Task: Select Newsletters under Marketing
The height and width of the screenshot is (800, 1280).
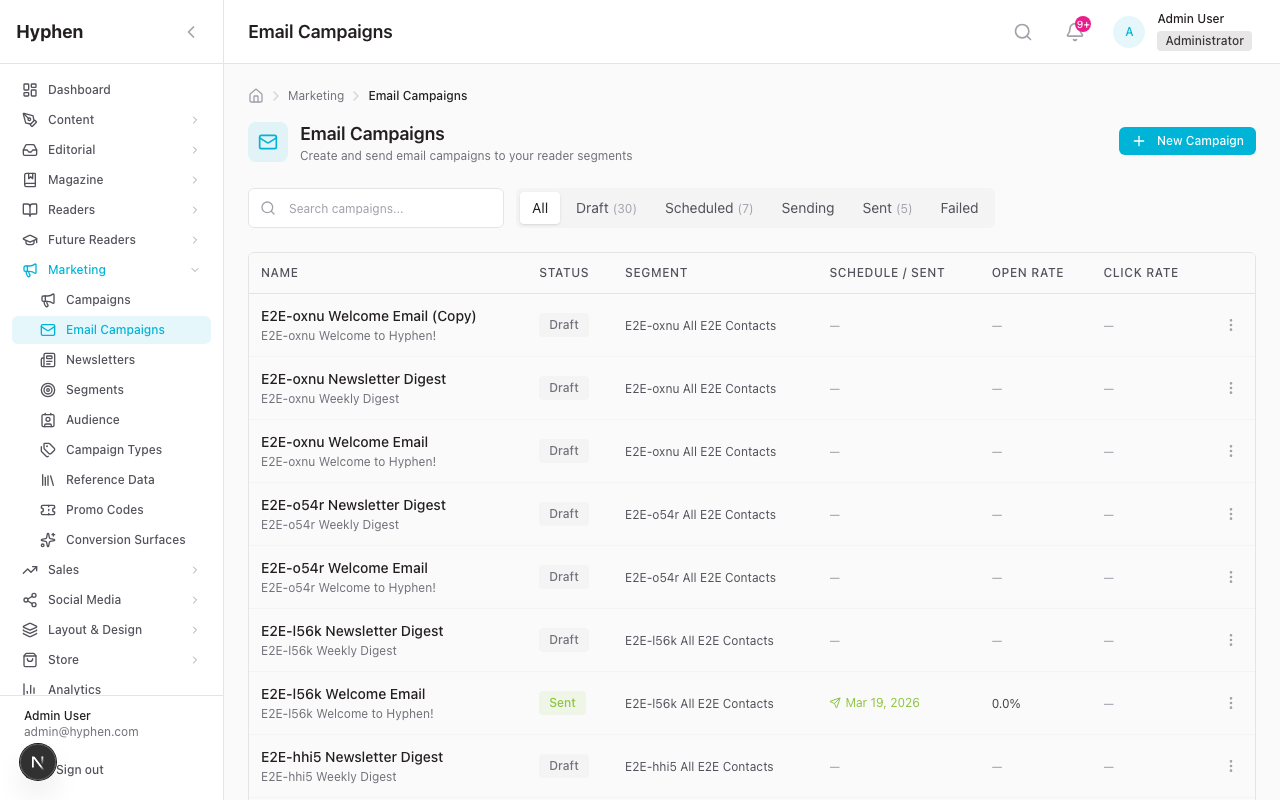Action: 99,359
